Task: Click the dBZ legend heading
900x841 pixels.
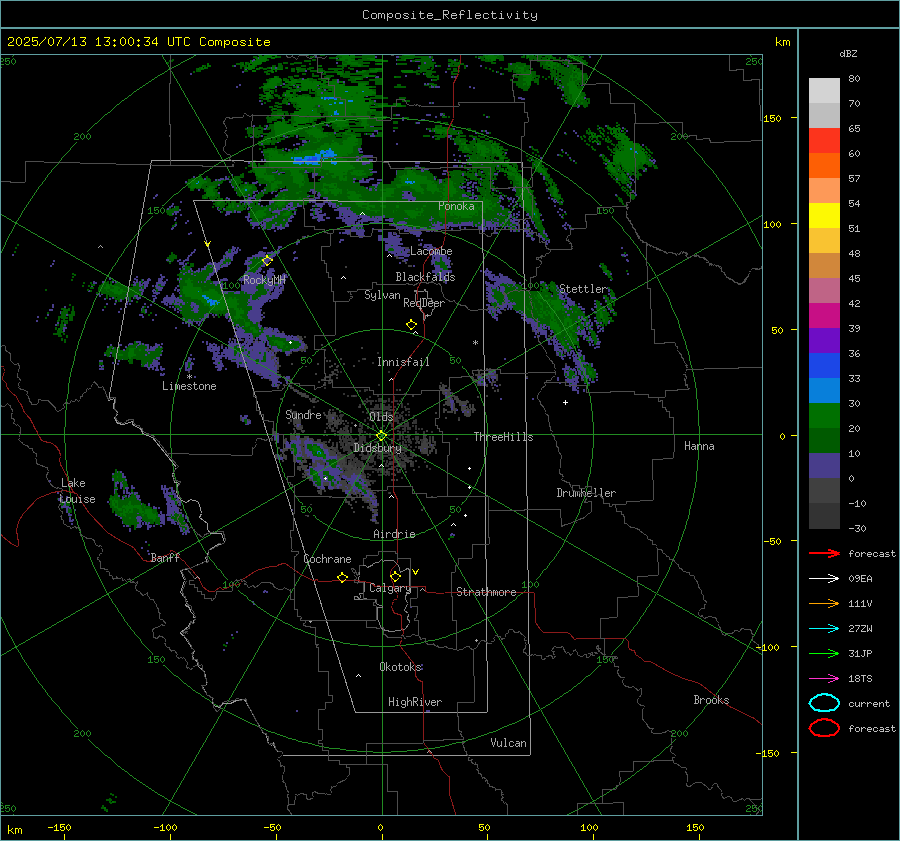Action: pos(848,53)
